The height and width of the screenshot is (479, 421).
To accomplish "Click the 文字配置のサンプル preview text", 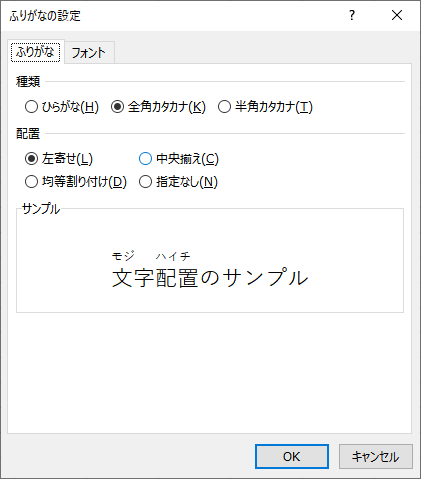I will click(210, 278).
